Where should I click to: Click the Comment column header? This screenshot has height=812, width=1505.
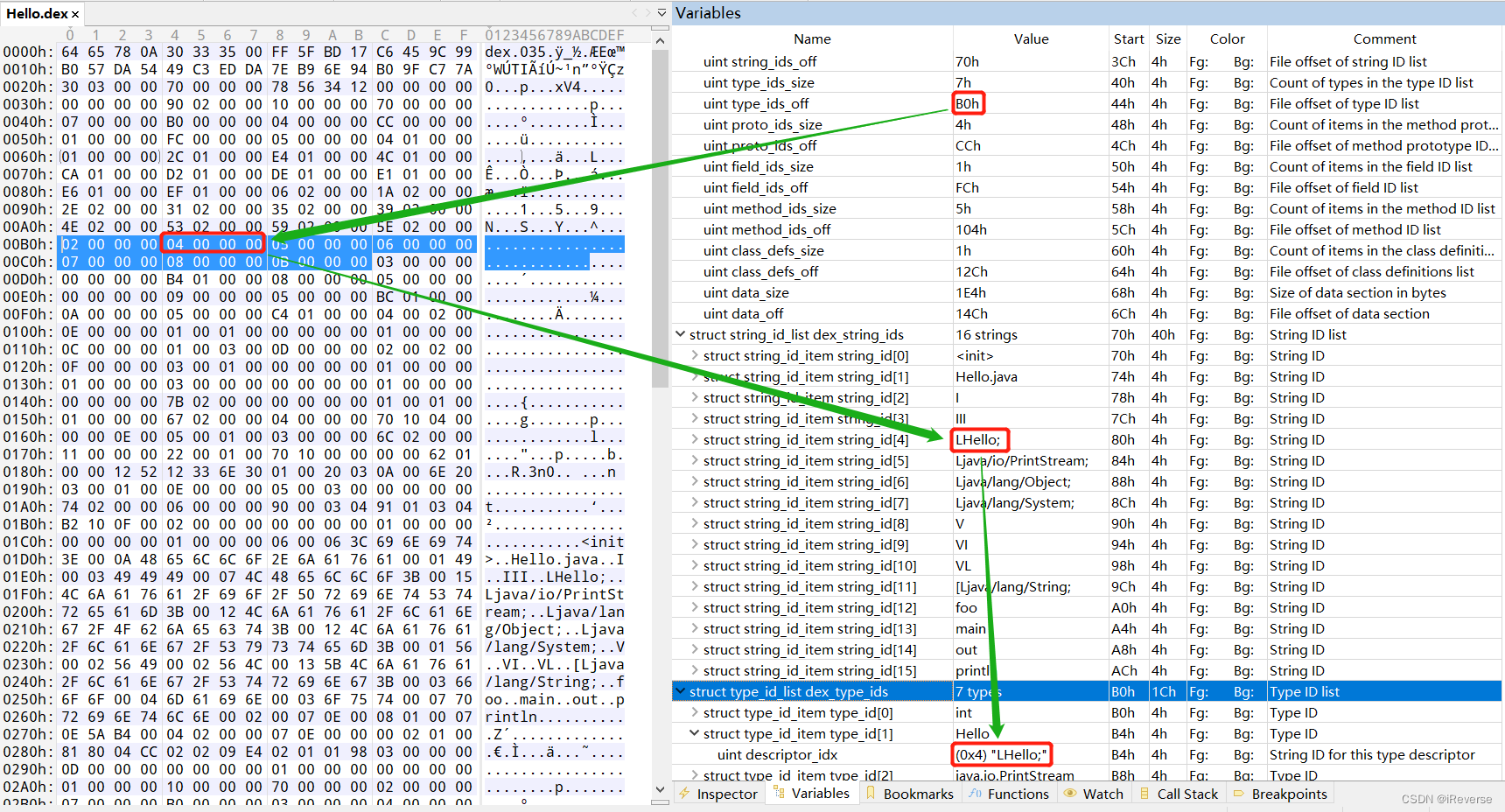[1384, 38]
